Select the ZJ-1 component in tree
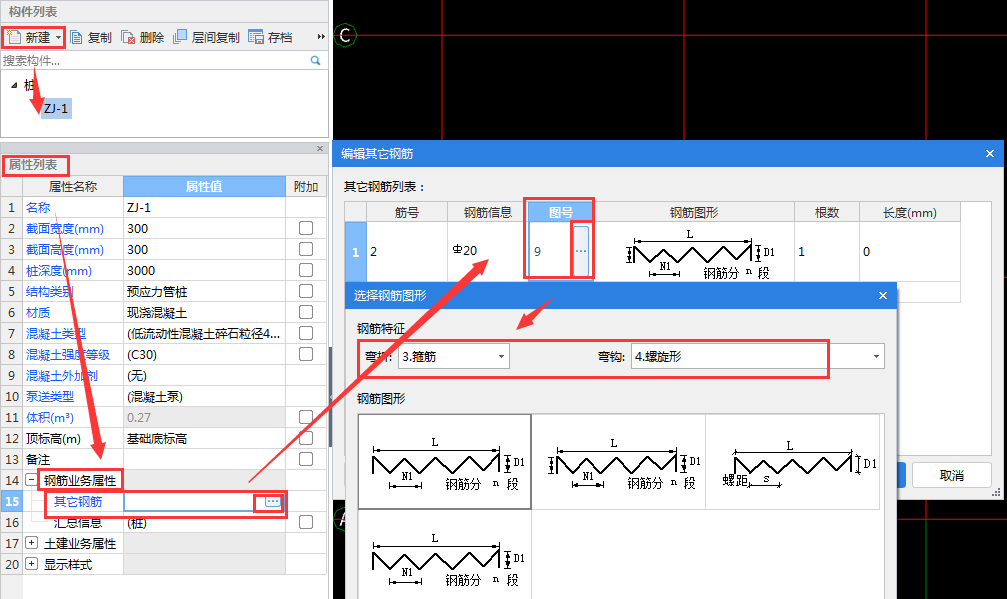 [56, 109]
